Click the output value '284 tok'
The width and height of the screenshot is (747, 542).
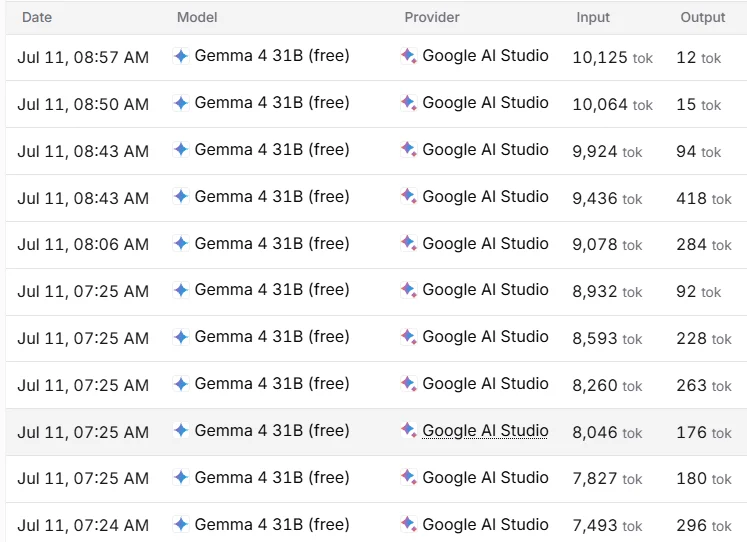click(704, 245)
